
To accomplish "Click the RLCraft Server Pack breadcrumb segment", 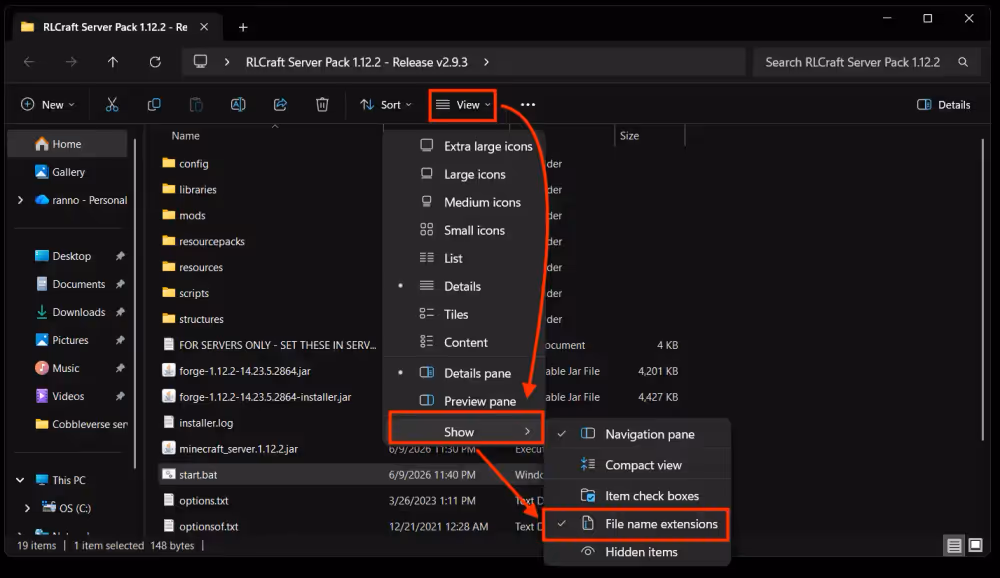I will pos(357,62).
